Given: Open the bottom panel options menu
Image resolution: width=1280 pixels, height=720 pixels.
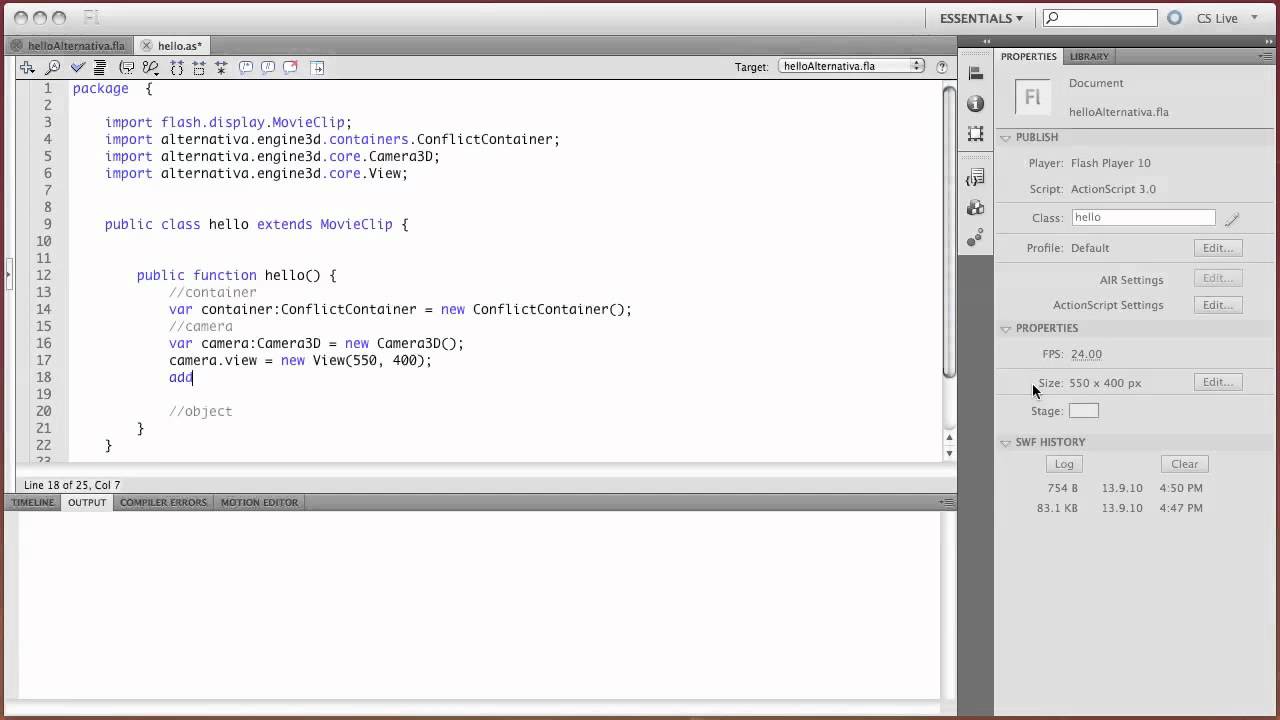Looking at the screenshot, I should pyautogui.click(x=946, y=502).
